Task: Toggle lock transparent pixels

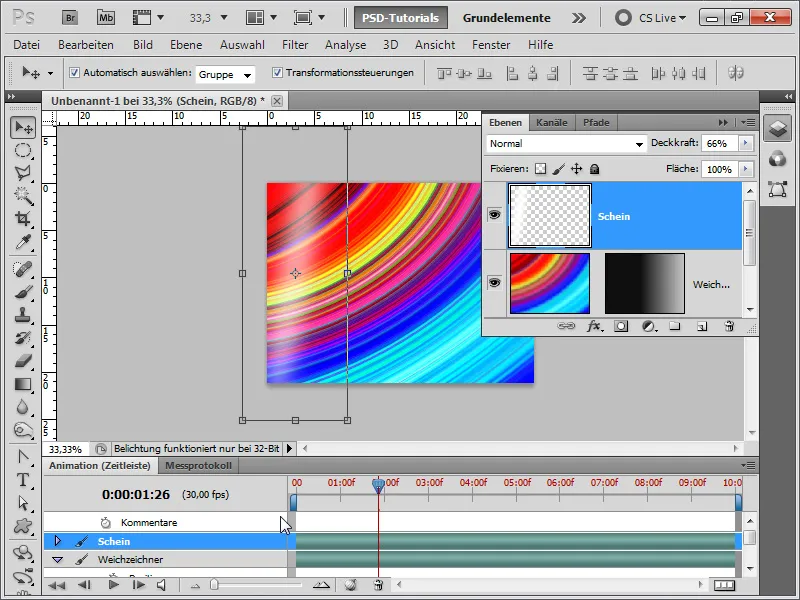Action: pos(540,169)
